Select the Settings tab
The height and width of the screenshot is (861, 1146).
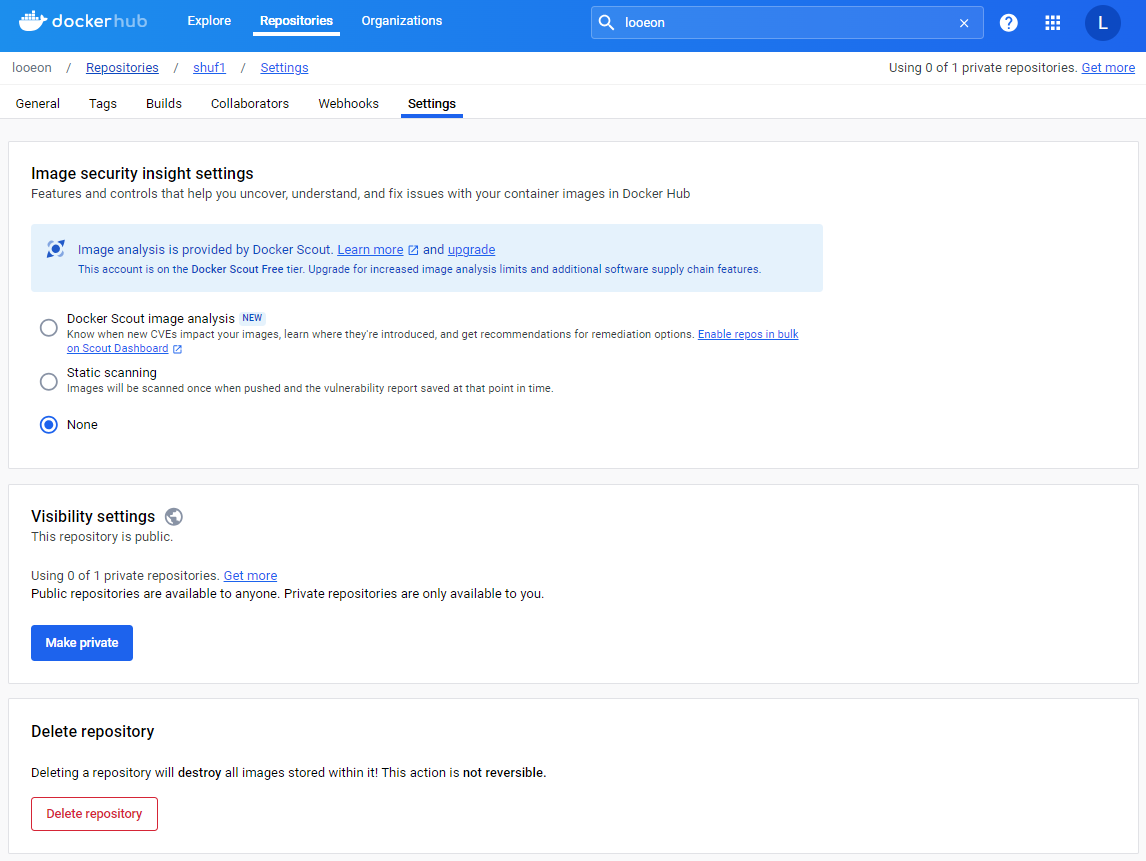(x=432, y=104)
